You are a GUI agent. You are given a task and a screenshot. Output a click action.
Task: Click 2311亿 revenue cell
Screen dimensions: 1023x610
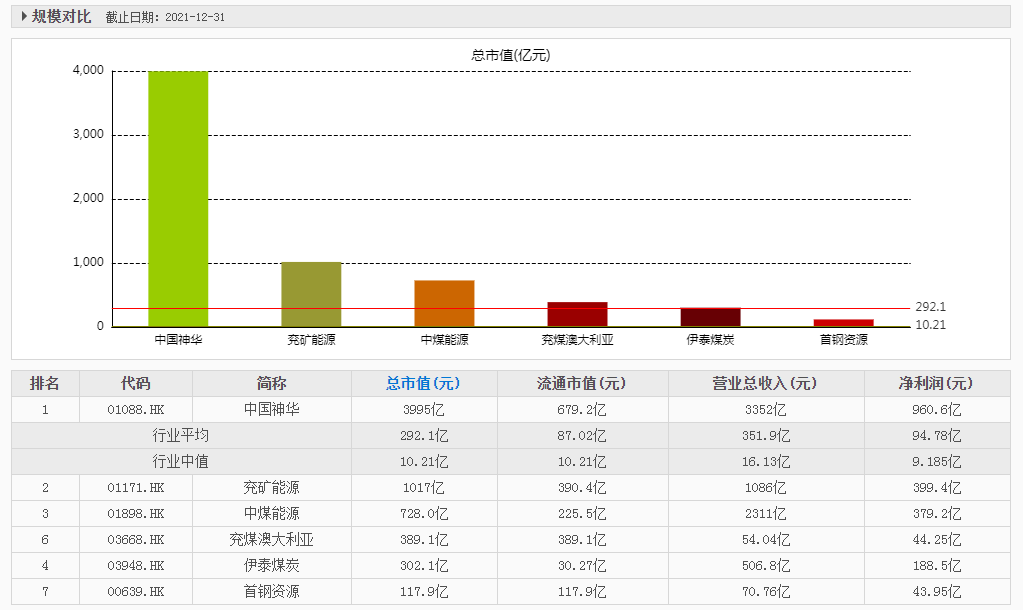click(x=765, y=514)
